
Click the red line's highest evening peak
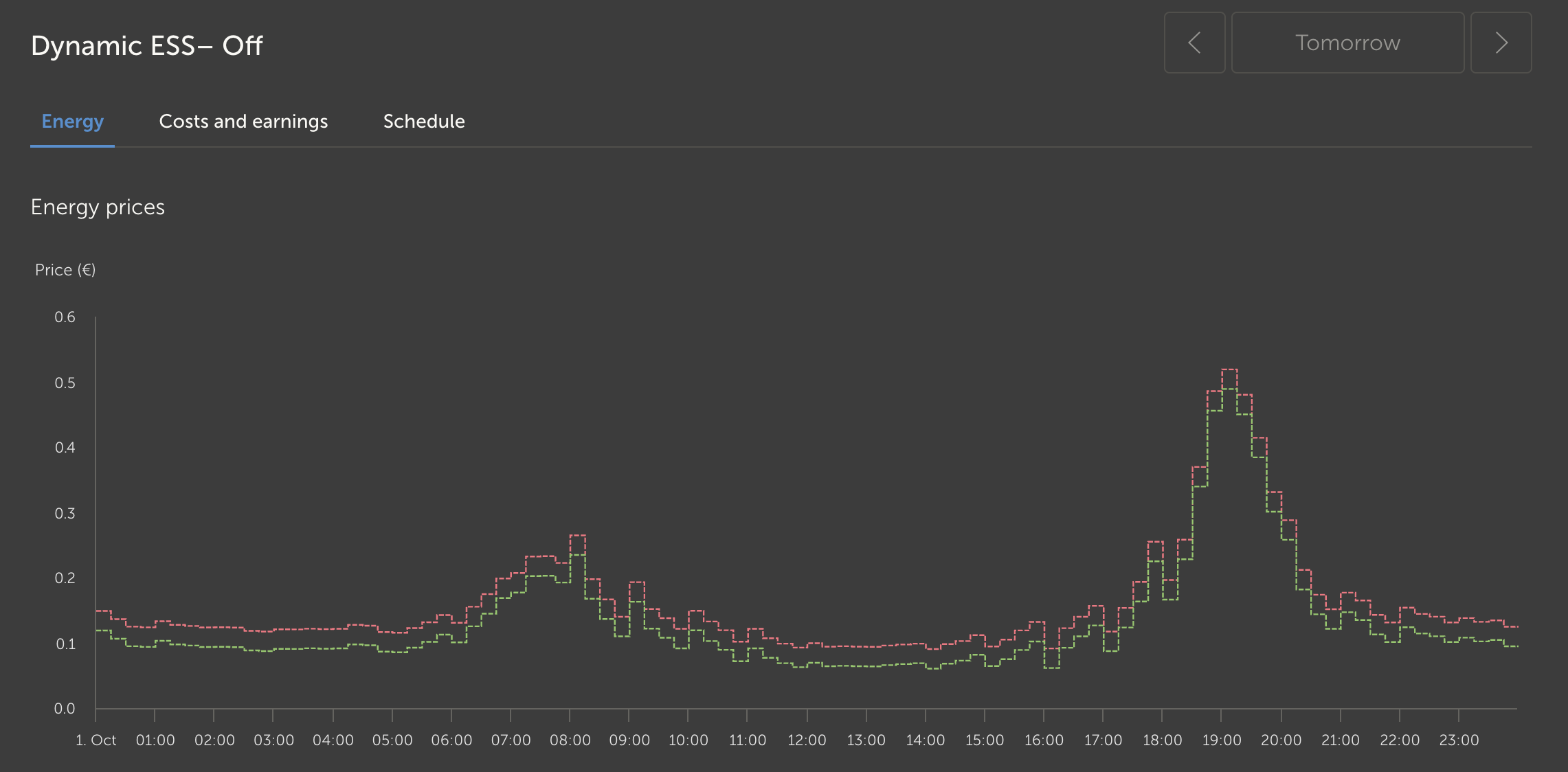tap(1229, 370)
